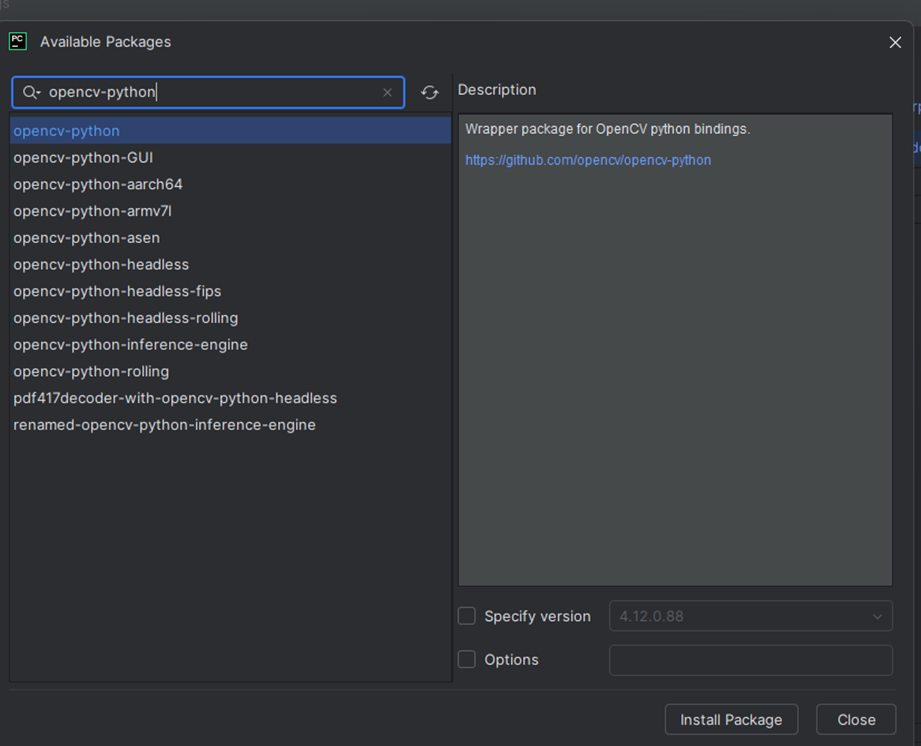Click inside the Options text field
The width and height of the screenshot is (921, 746).
(x=751, y=660)
